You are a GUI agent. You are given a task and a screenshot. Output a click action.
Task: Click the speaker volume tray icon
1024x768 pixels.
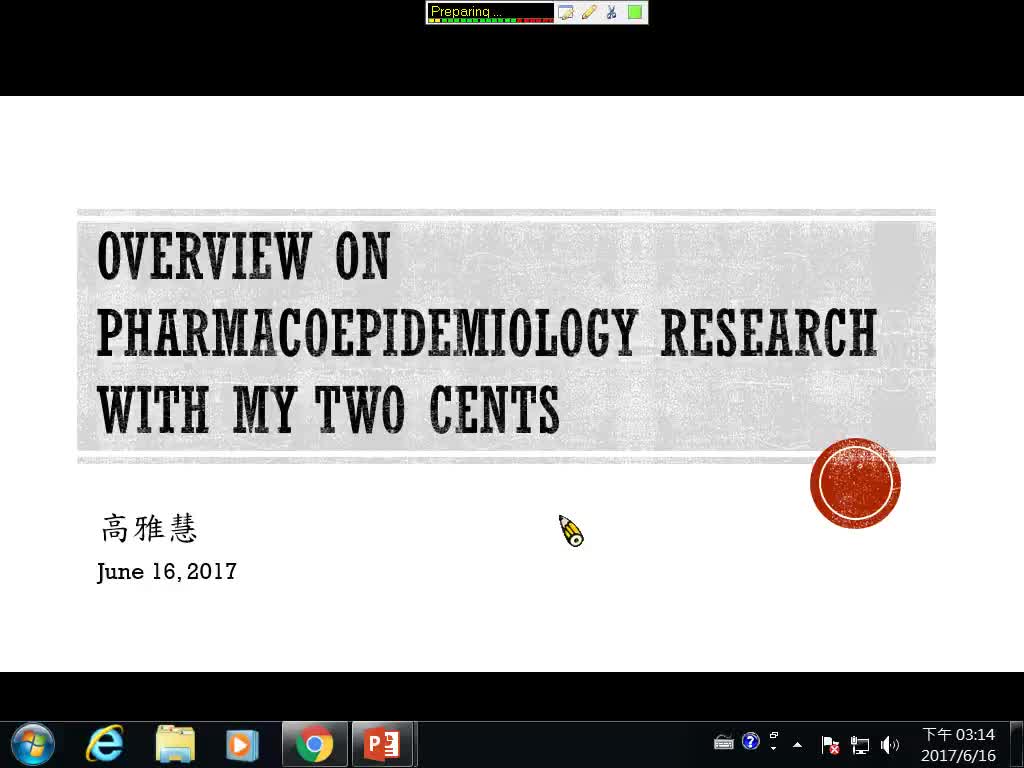[x=888, y=744]
